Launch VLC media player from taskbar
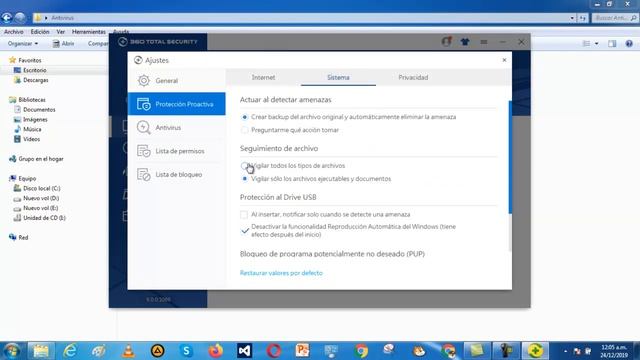The image size is (640, 360). [x=128, y=351]
